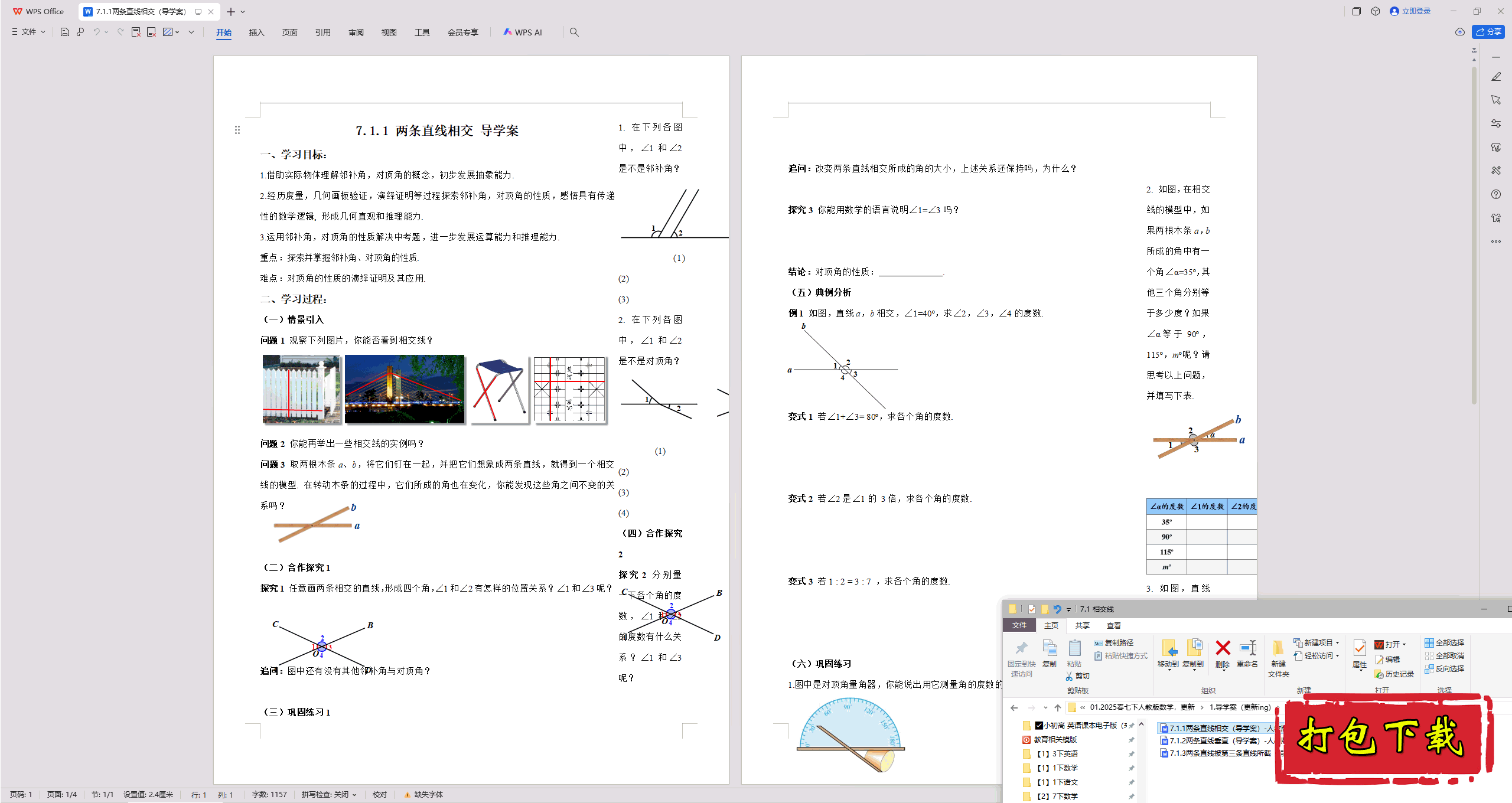The width and height of the screenshot is (1512, 803).
Task: Open the 共享 tab in Explorer
Action: [1082, 625]
